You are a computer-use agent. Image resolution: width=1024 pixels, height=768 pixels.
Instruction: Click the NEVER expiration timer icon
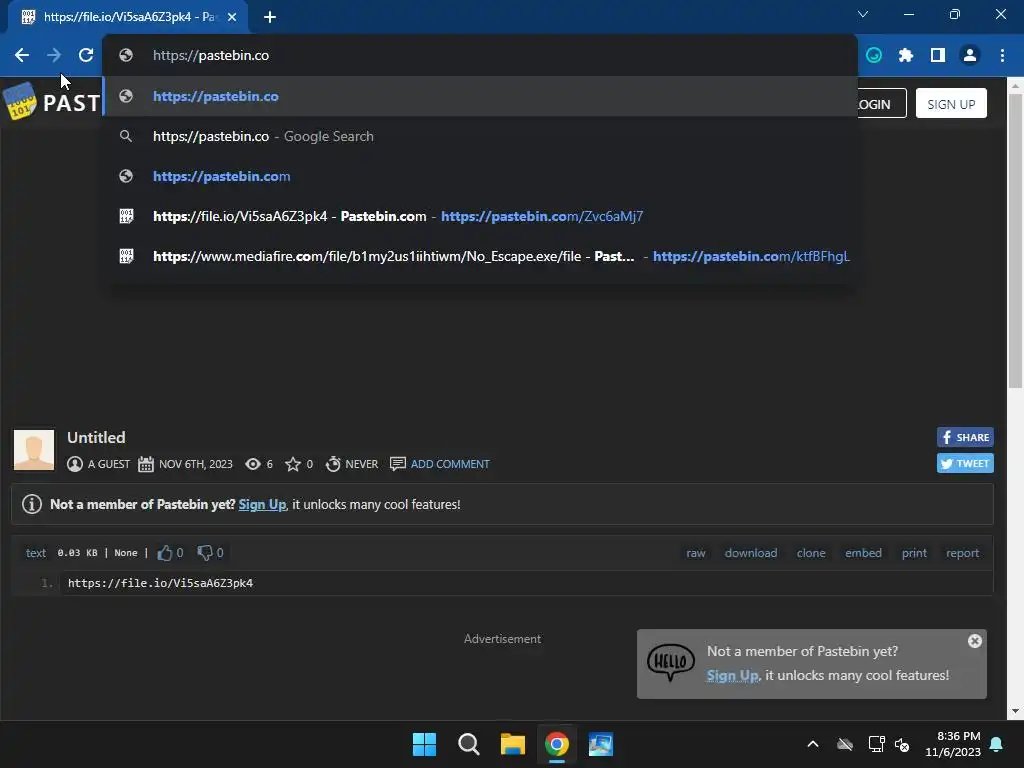pos(333,464)
